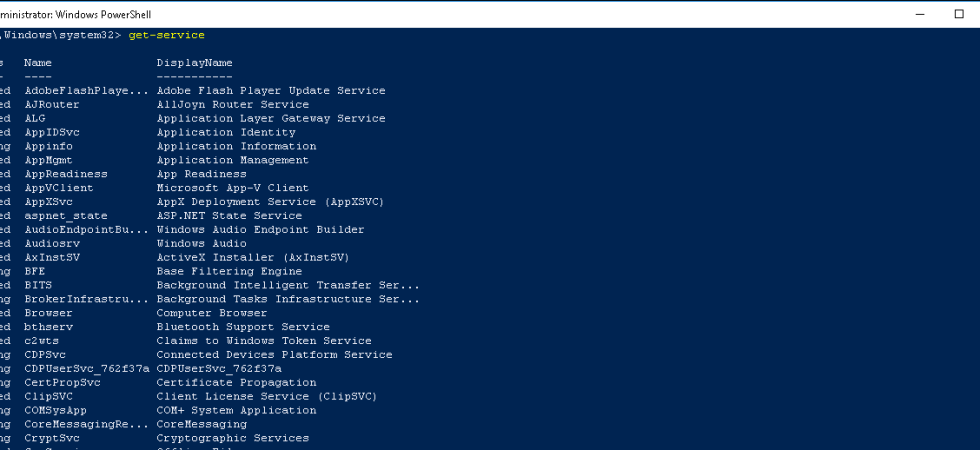Select the AJRouter service name
Screen dimensions: 980x450
tap(52, 104)
